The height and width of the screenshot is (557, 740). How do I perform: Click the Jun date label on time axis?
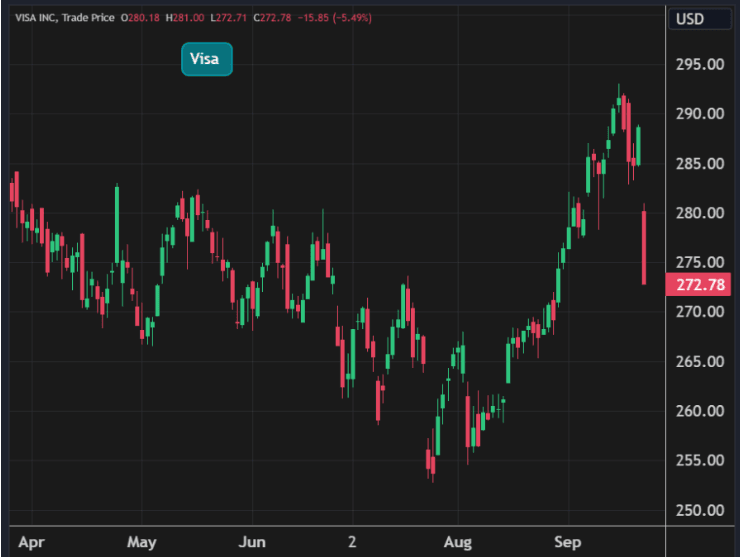click(x=252, y=542)
